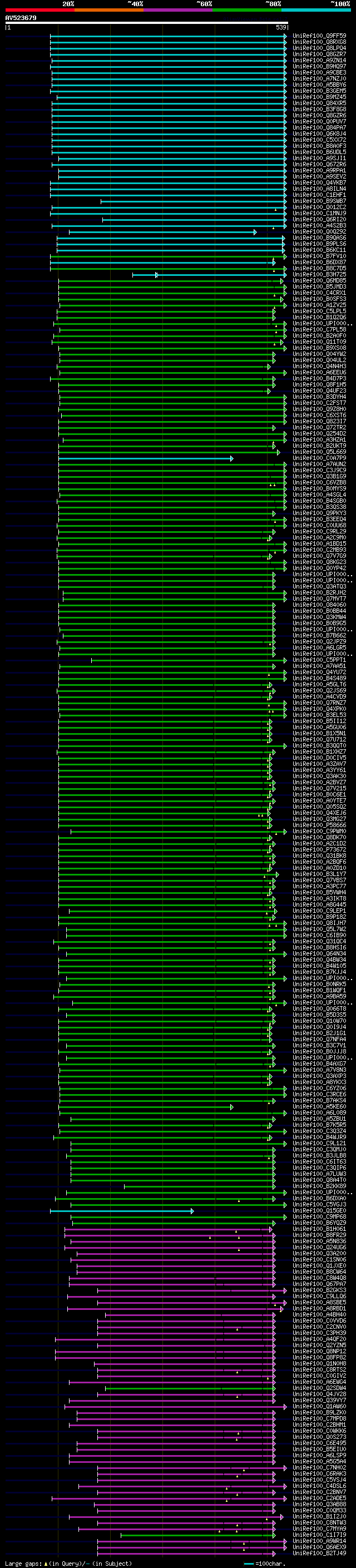Click the green alignment bar for UniRef100_B2KK89
The width and height of the screenshot is (356, 1568).
point(200,1186)
